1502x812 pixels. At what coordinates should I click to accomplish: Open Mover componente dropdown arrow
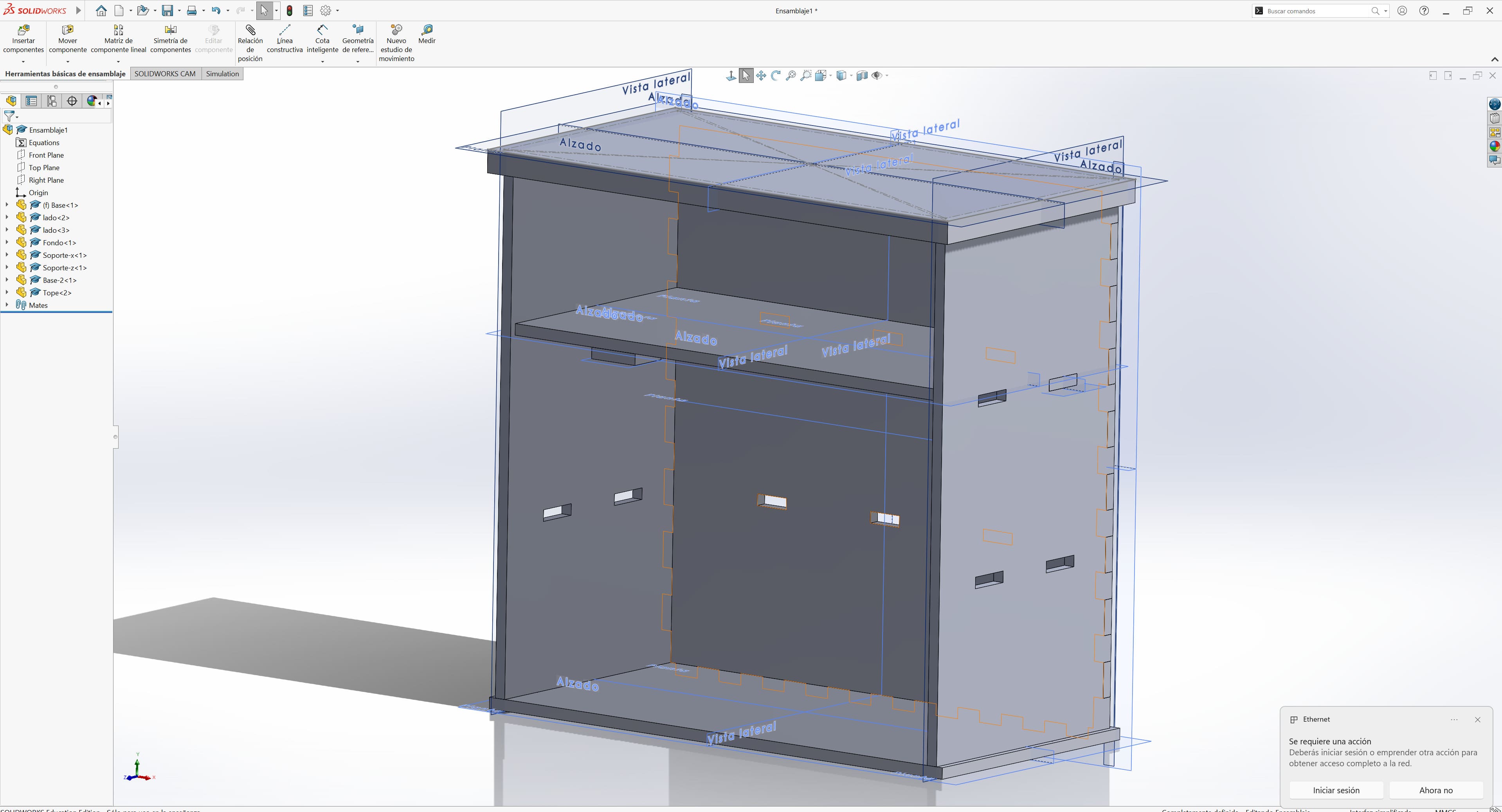tap(68, 61)
